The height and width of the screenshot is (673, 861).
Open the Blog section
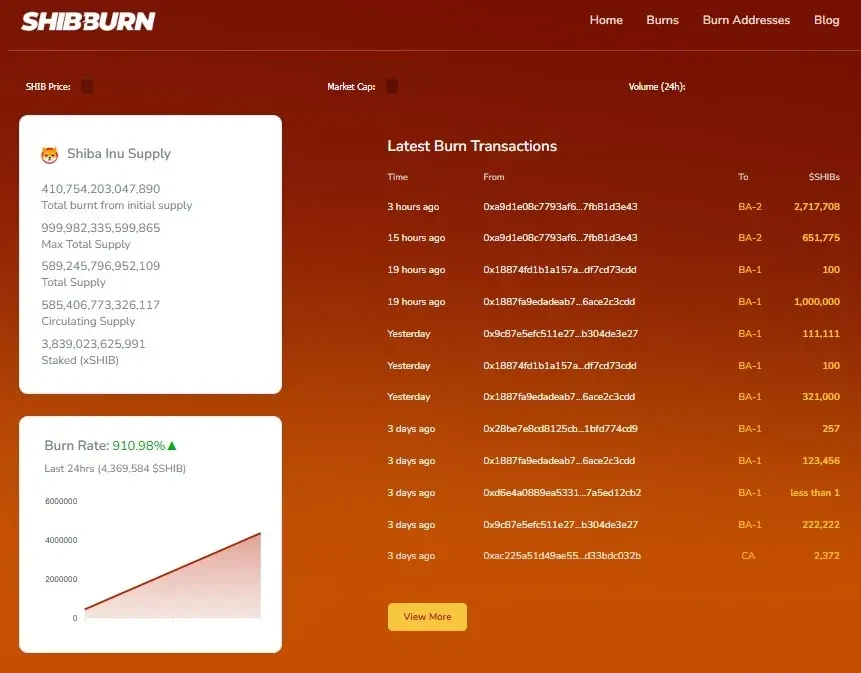point(826,20)
